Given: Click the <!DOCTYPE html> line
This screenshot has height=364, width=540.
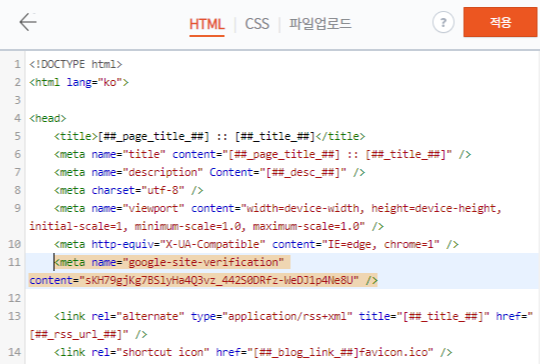Looking at the screenshot, I should coord(76,64).
